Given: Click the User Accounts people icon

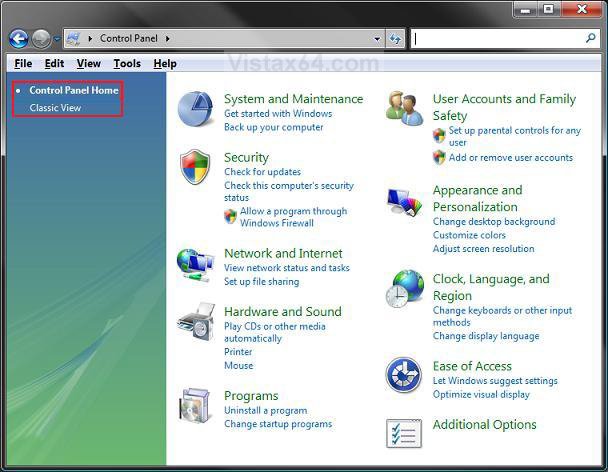Looking at the screenshot, I should pos(404,109).
